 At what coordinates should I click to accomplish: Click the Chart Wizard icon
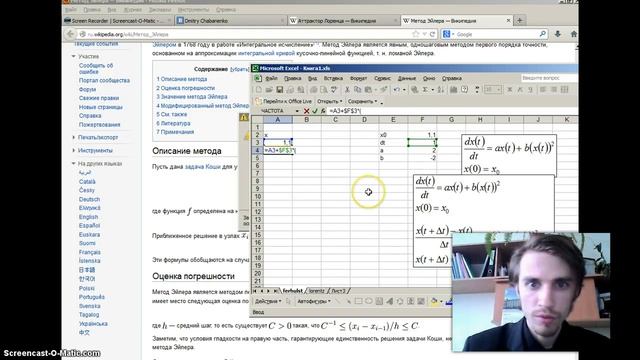[x=453, y=90]
